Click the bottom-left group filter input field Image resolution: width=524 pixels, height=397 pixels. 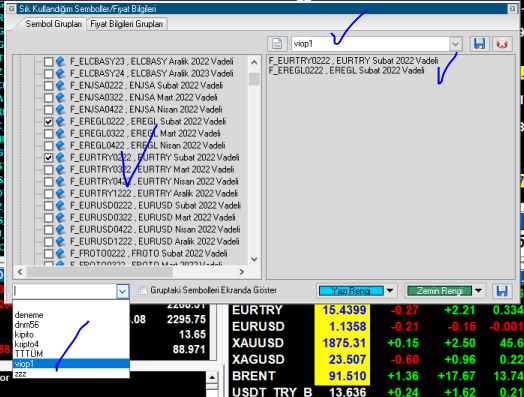[65, 291]
